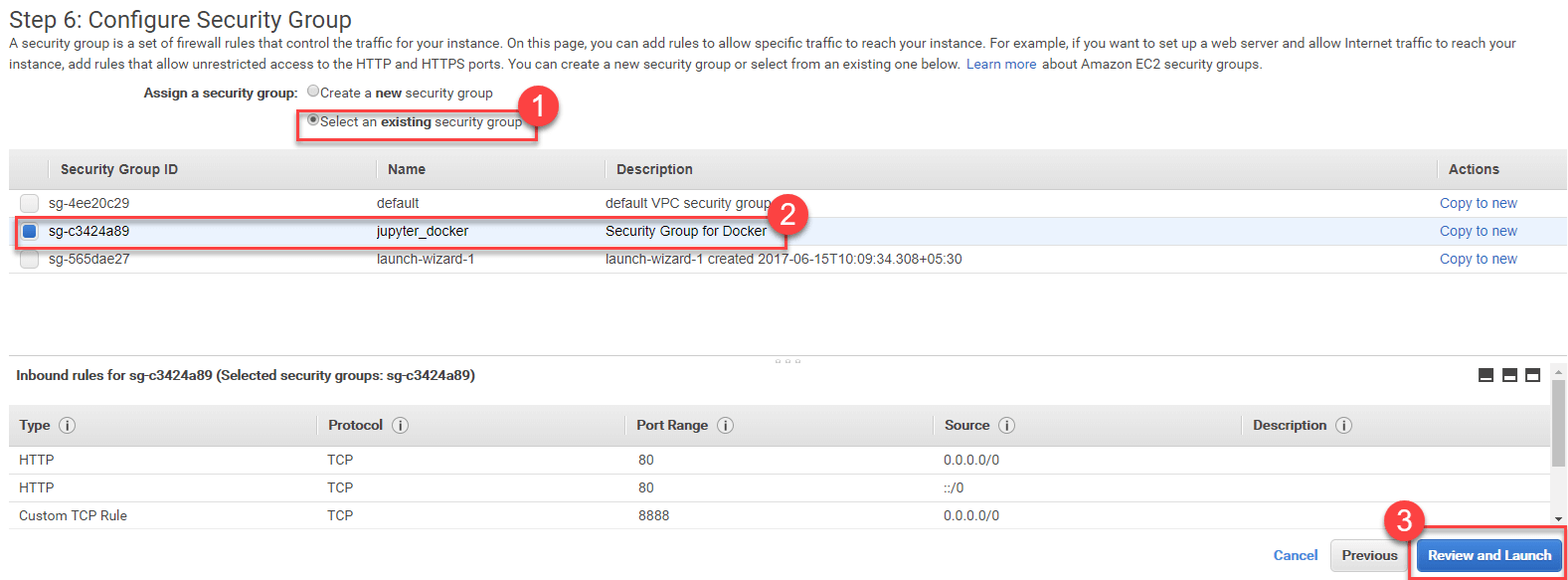Click Copy to new for default group
1568x580 pixels.
[1478, 203]
